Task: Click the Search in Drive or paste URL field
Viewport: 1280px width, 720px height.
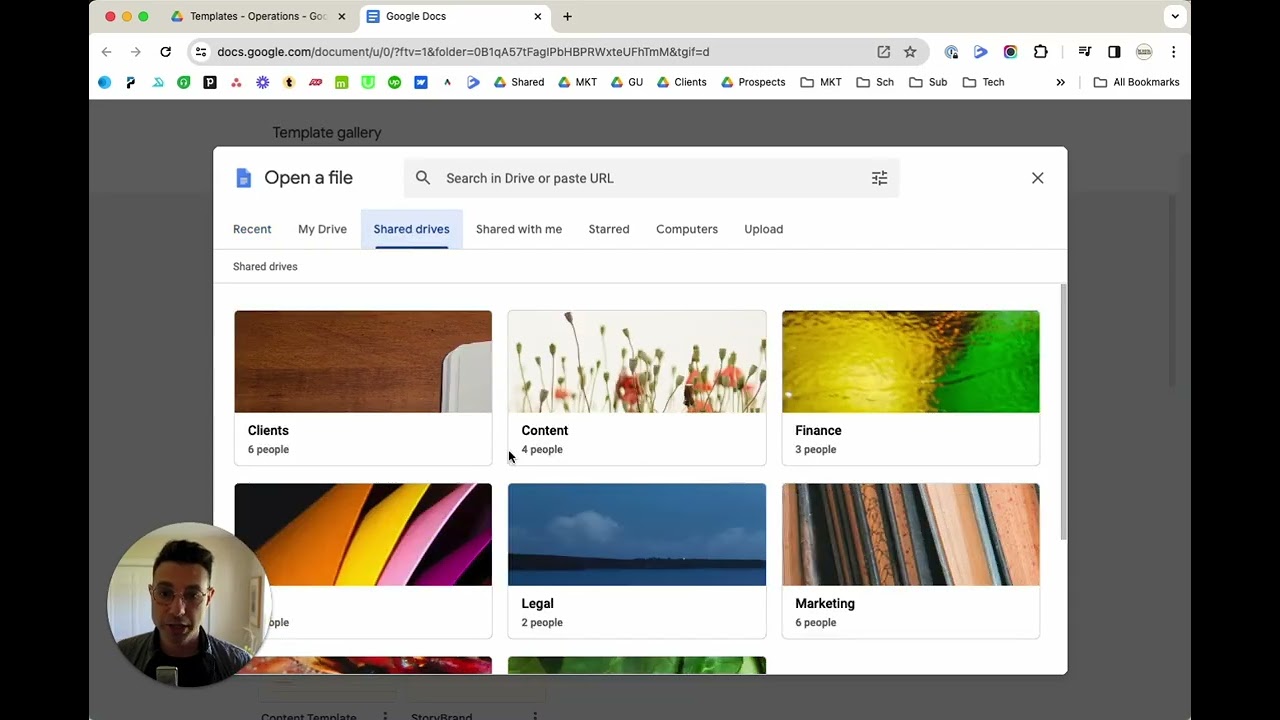Action: click(651, 178)
